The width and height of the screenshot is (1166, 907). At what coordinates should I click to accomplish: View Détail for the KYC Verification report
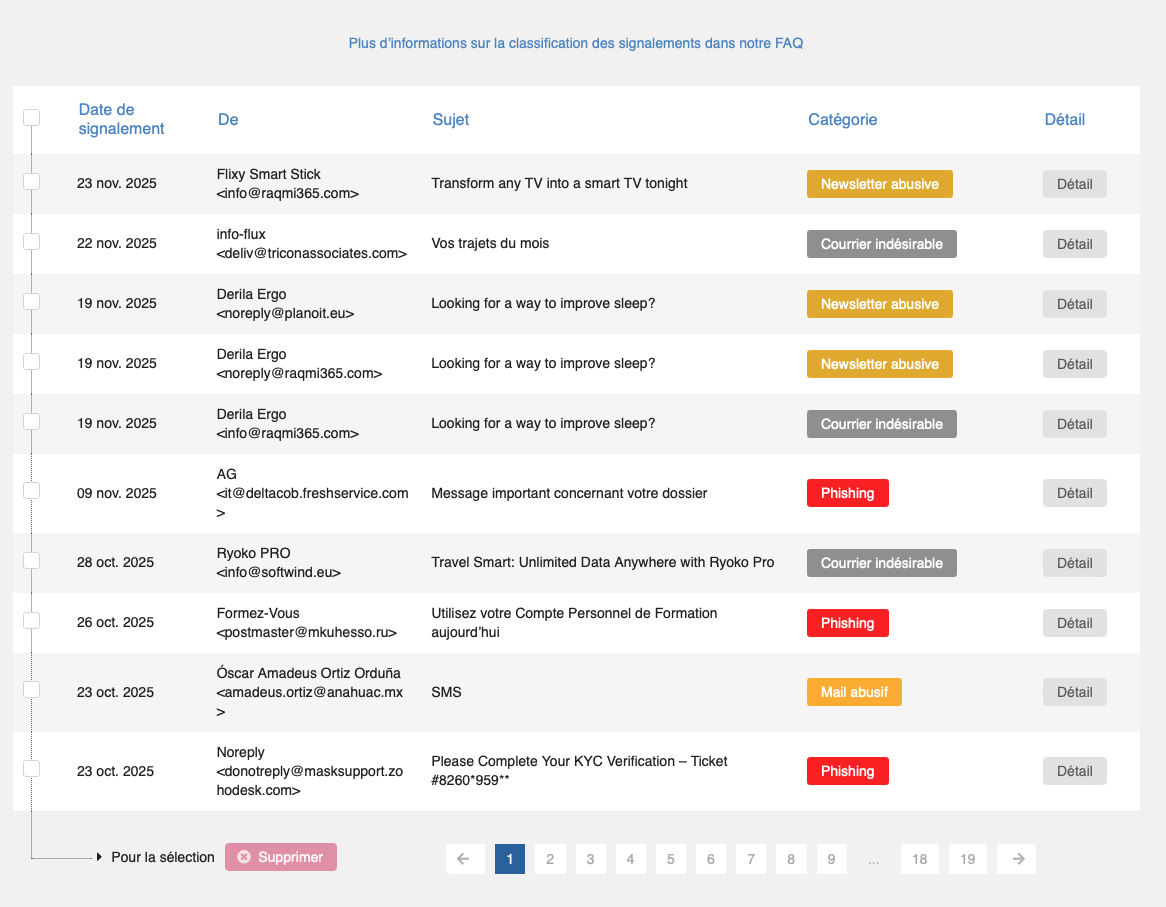(1074, 771)
